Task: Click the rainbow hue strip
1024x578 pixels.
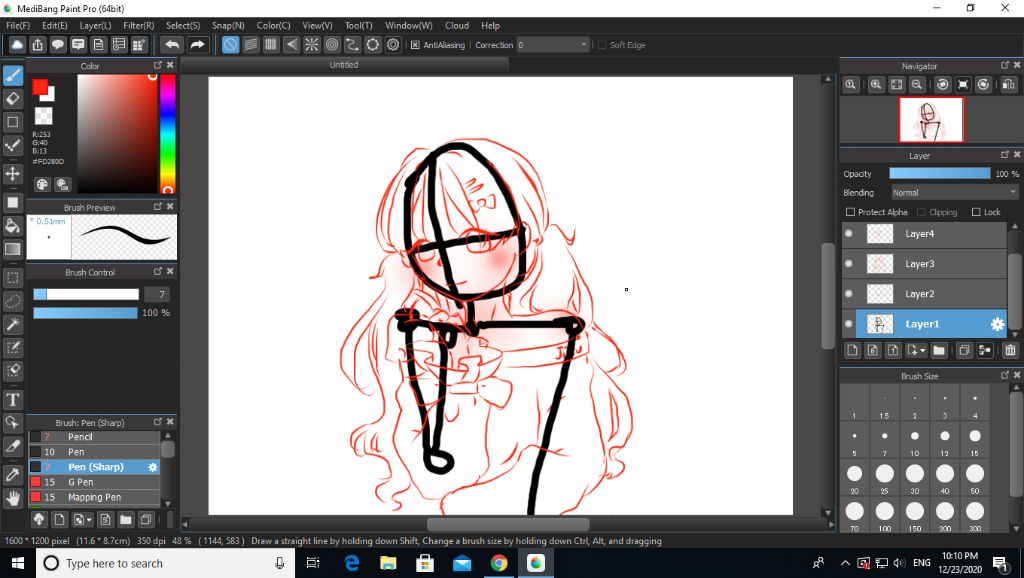Action: pos(167,133)
